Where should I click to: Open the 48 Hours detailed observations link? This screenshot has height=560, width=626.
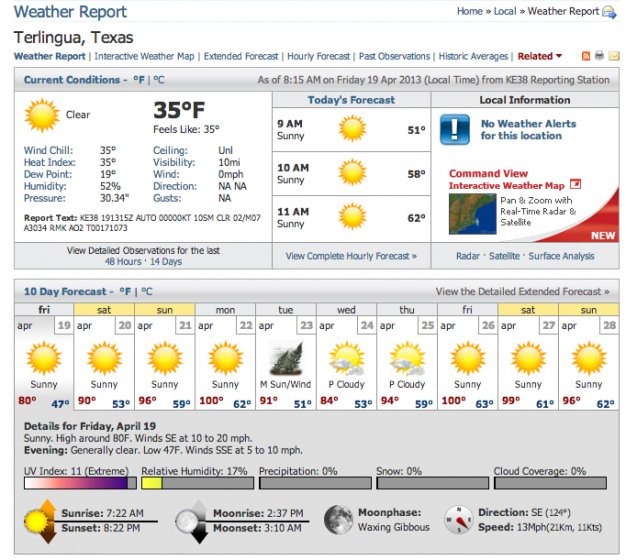tap(123, 262)
